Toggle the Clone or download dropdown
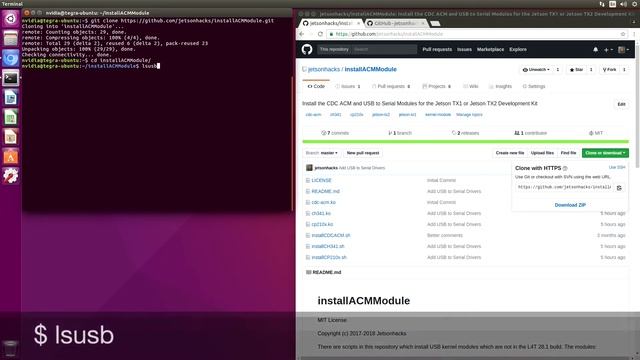The height and width of the screenshot is (360, 640). click(605, 153)
